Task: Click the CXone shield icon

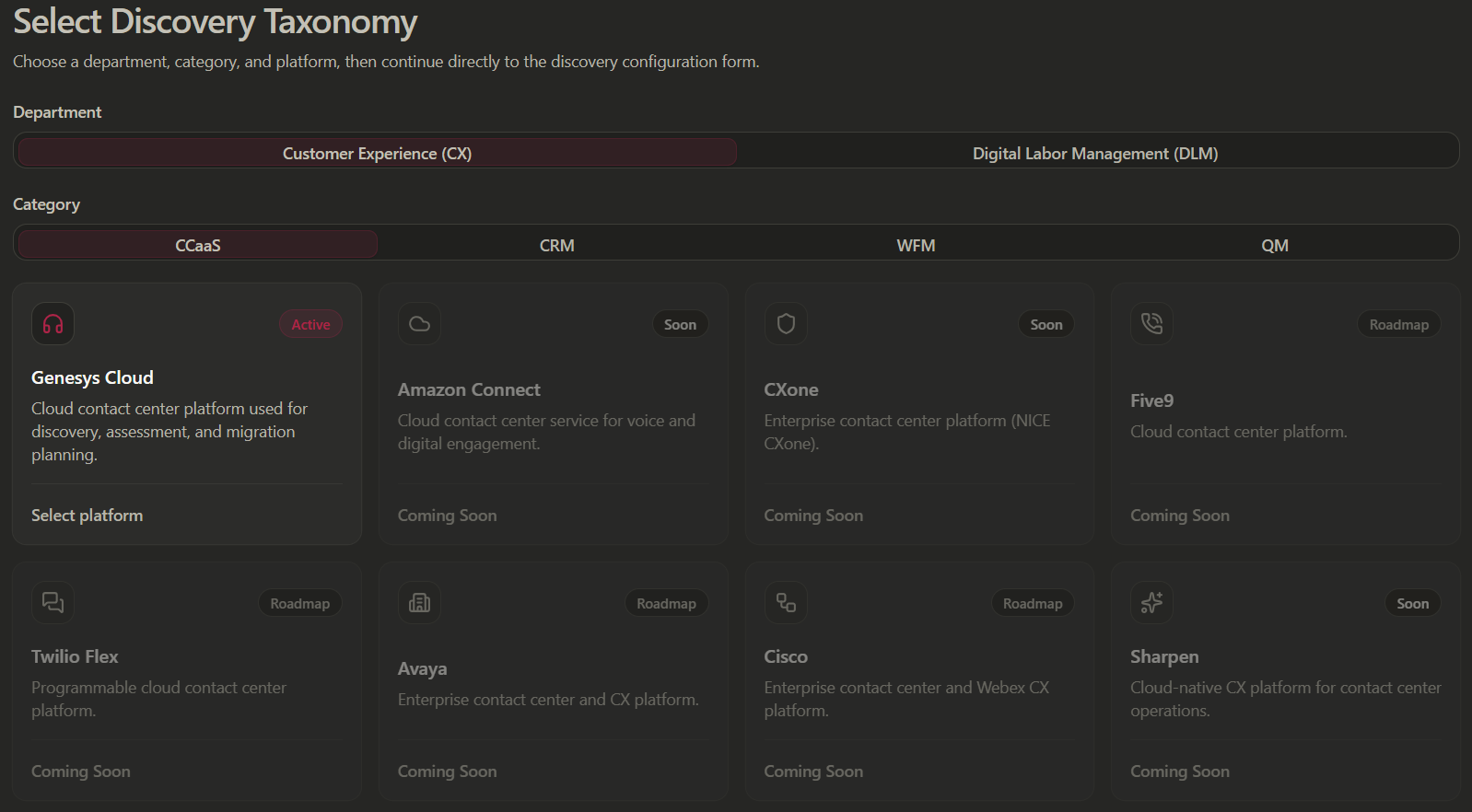Action: pos(786,324)
